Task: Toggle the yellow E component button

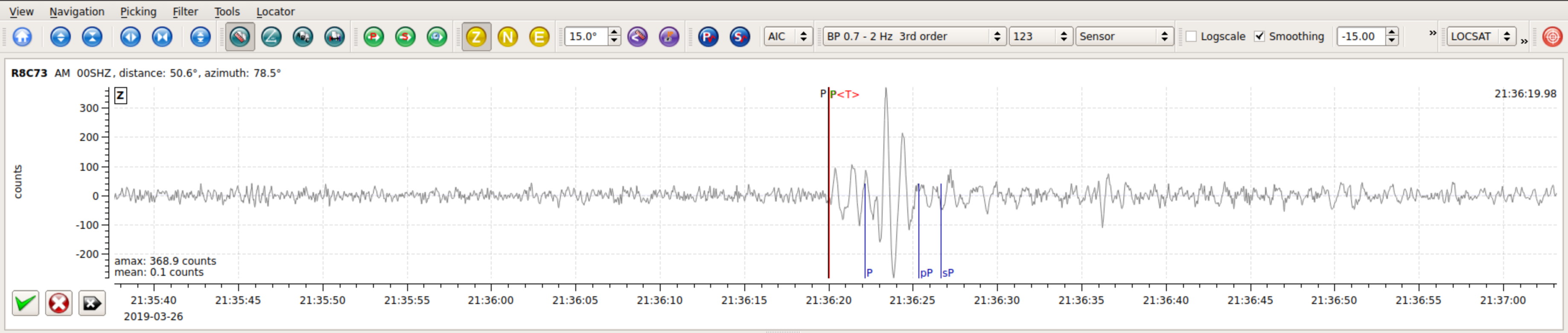Action: (x=539, y=37)
